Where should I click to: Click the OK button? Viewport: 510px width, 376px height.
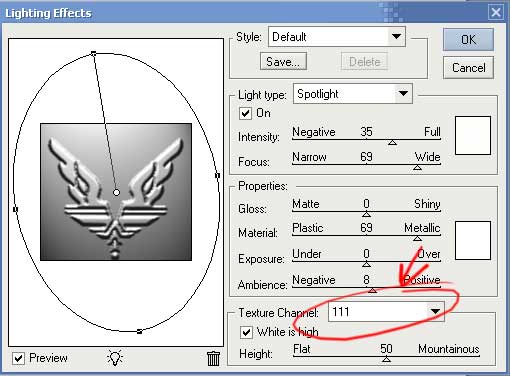point(468,40)
